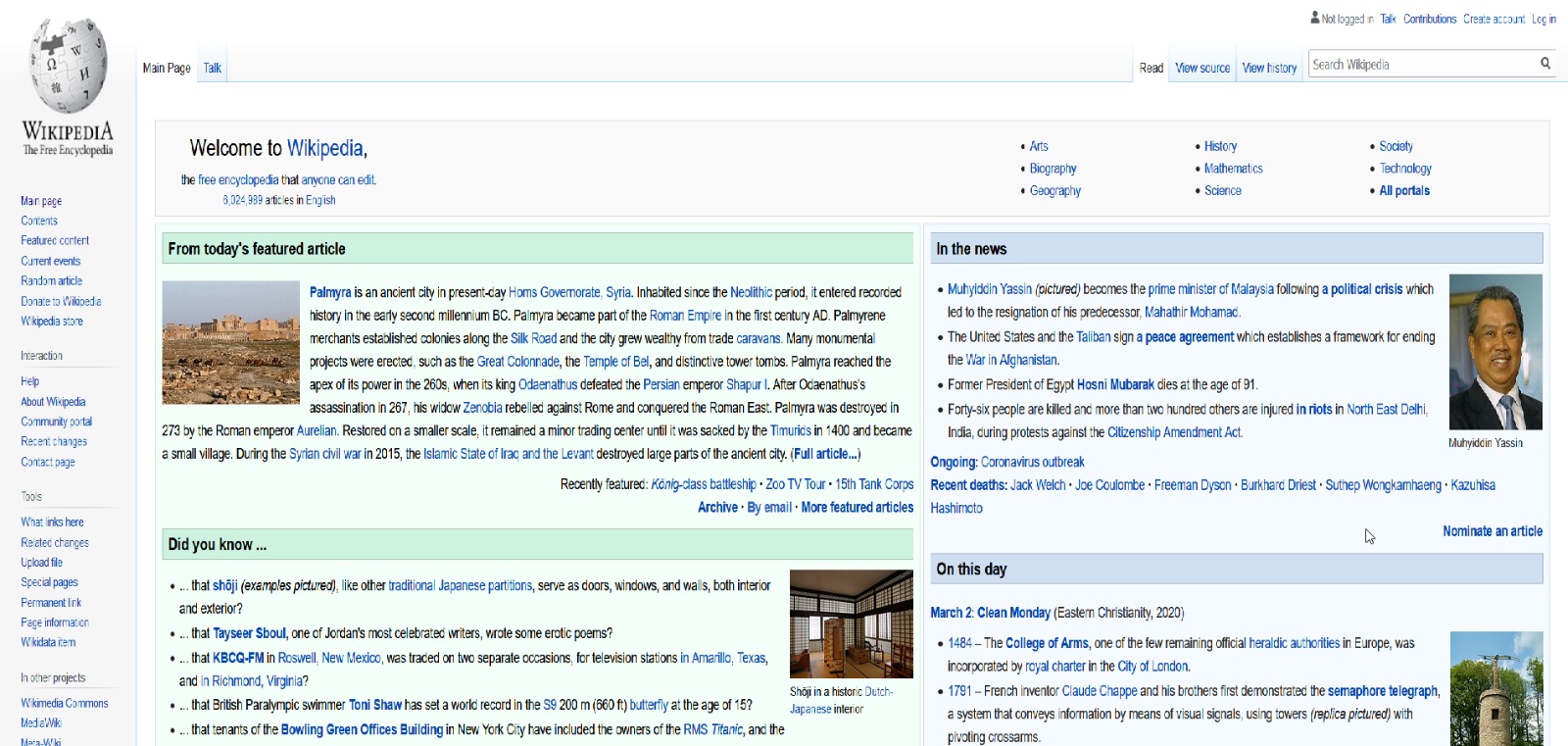Open the Help sidebar link

30,381
